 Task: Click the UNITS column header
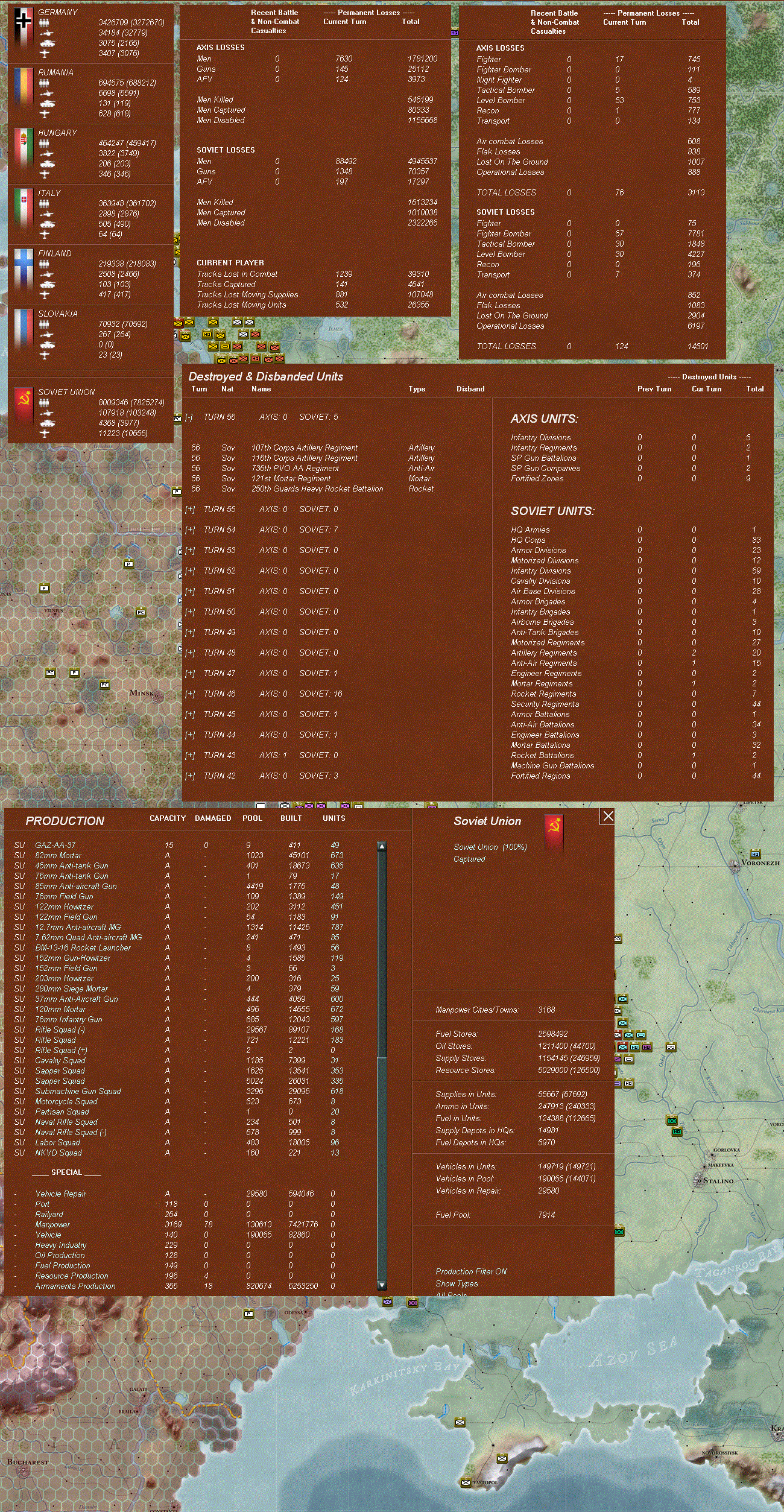coord(334,818)
